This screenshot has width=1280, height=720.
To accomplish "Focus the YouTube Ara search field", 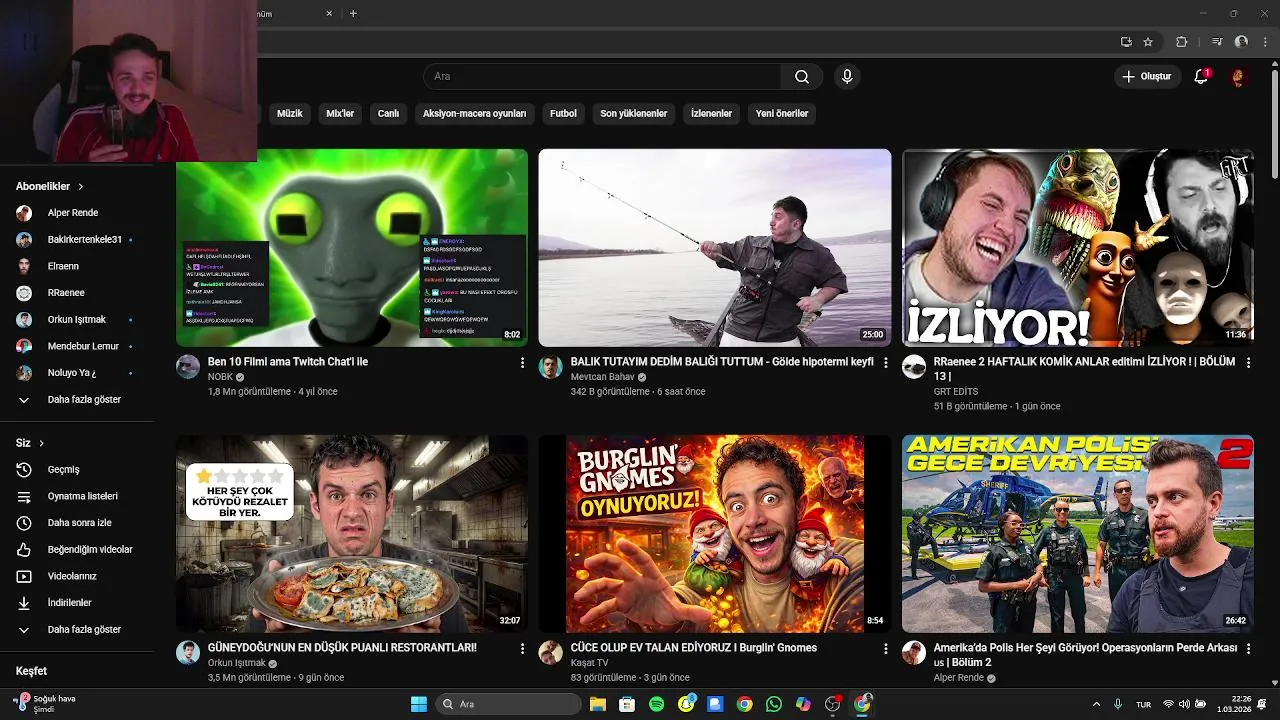I will point(602,77).
